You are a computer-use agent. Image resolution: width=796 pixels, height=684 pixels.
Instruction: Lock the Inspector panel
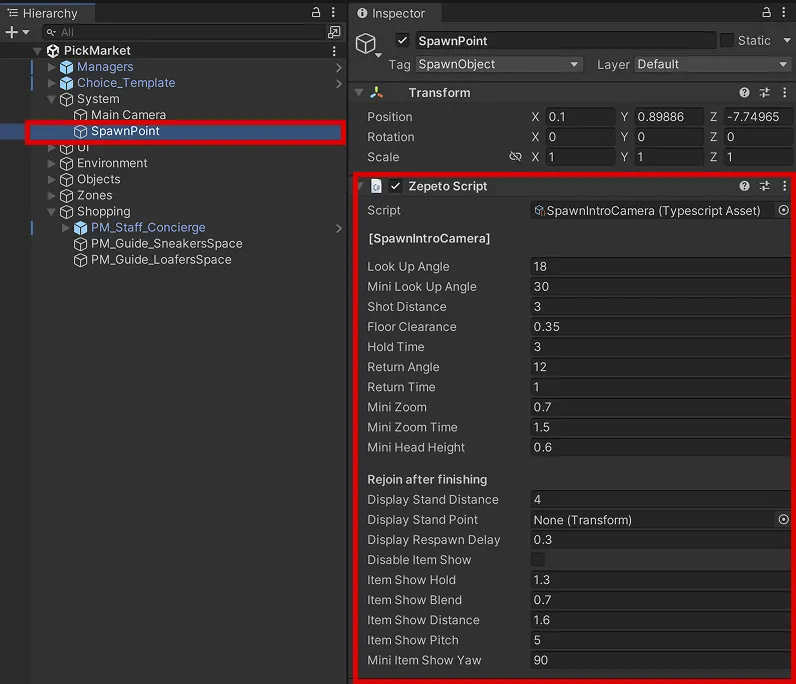tap(767, 12)
